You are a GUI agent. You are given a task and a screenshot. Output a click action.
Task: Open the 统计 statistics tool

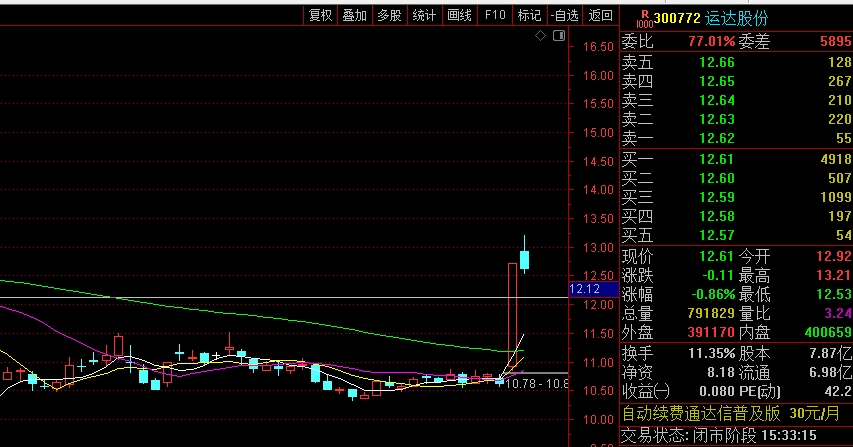coord(424,15)
